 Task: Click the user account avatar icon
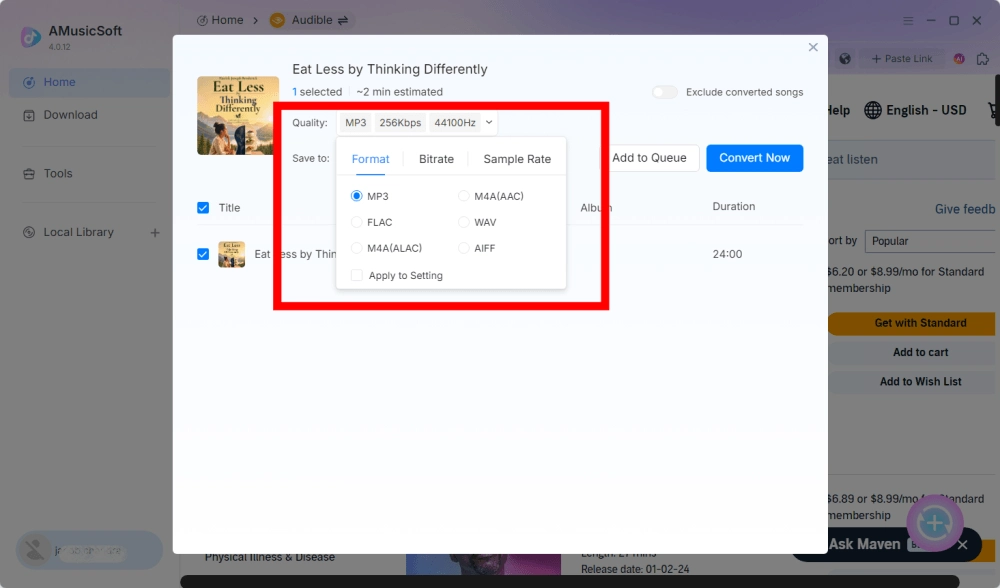(x=34, y=550)
